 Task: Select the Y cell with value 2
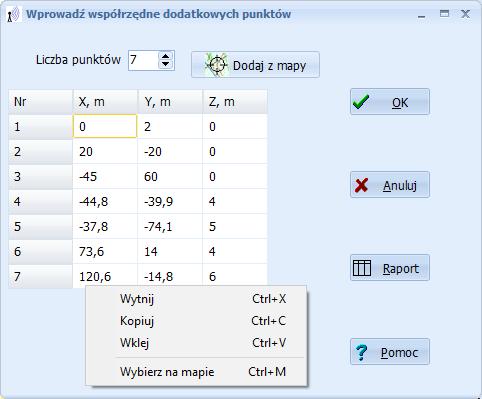(x=170, y=126)
